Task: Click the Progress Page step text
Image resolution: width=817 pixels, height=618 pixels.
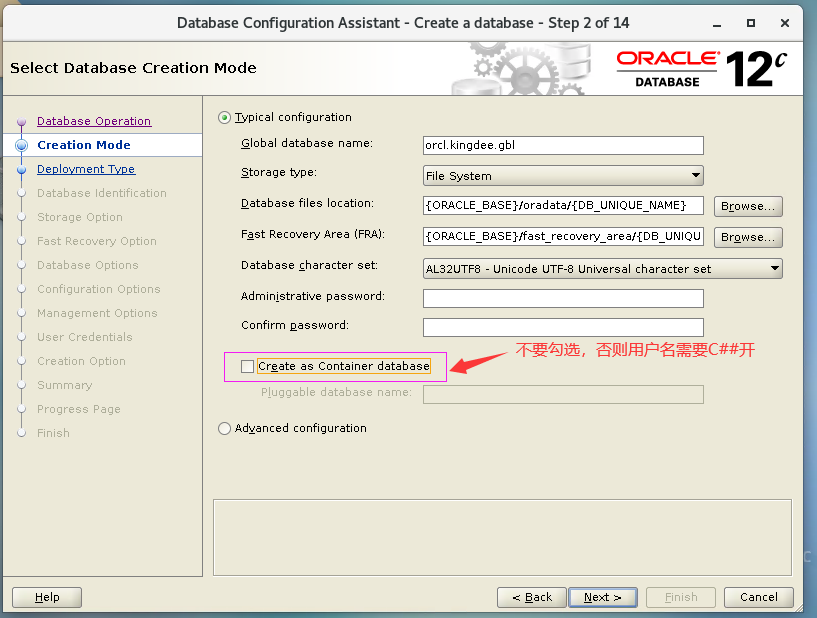Action: click(x=79, y=409)
